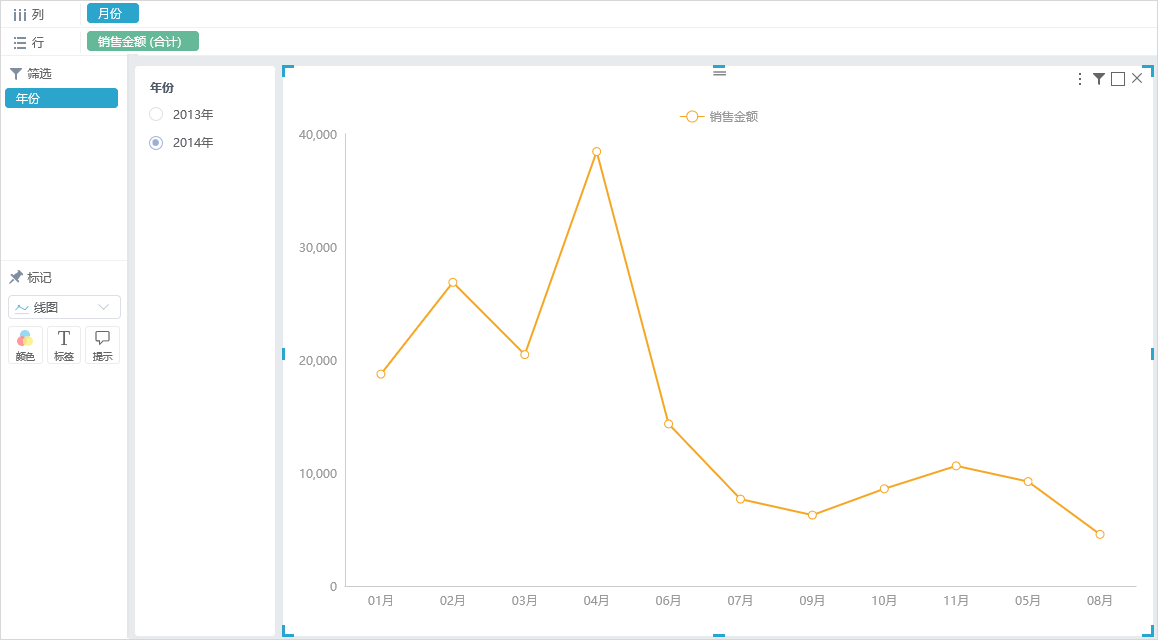Click the 年份 filter panel title
Viewport: 1158px width, 640px height.
tap(162, 87)
